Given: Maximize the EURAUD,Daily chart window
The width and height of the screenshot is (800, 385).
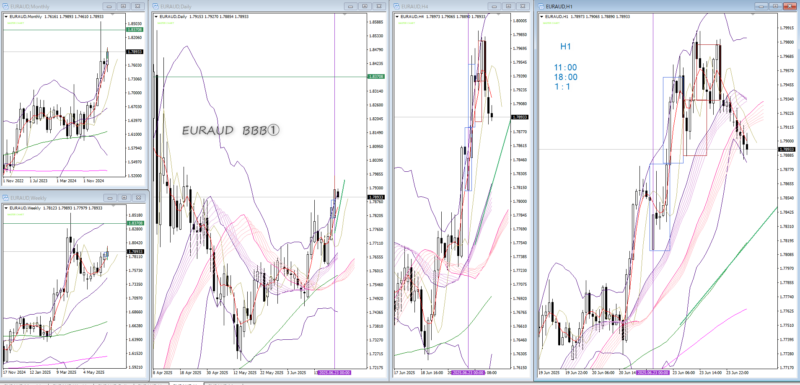Looking at the screenshot, I should click(x=364, y=6).
